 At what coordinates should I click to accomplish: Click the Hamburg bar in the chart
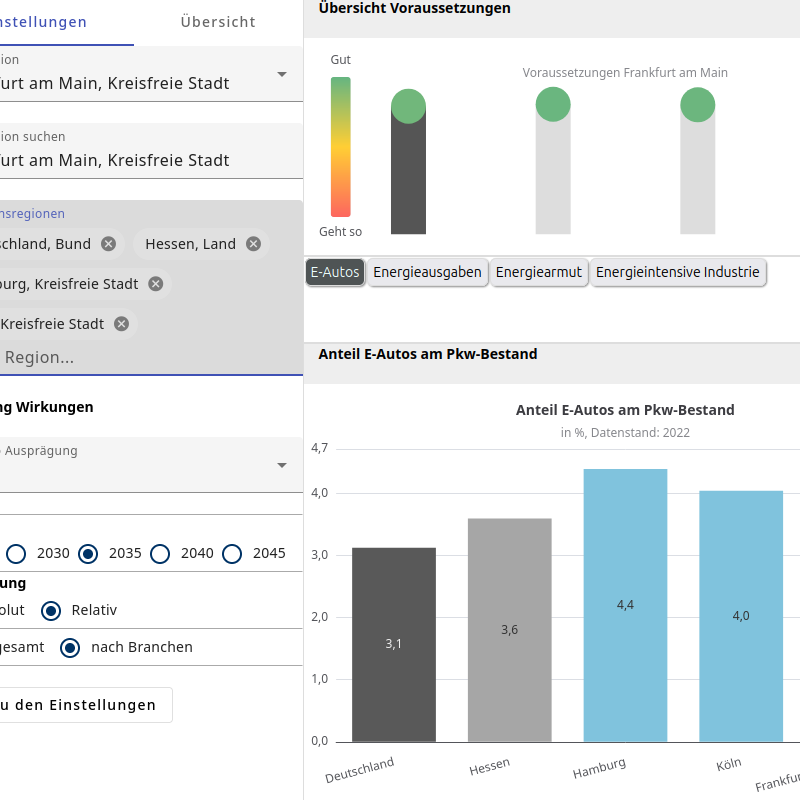coord(625,605)
